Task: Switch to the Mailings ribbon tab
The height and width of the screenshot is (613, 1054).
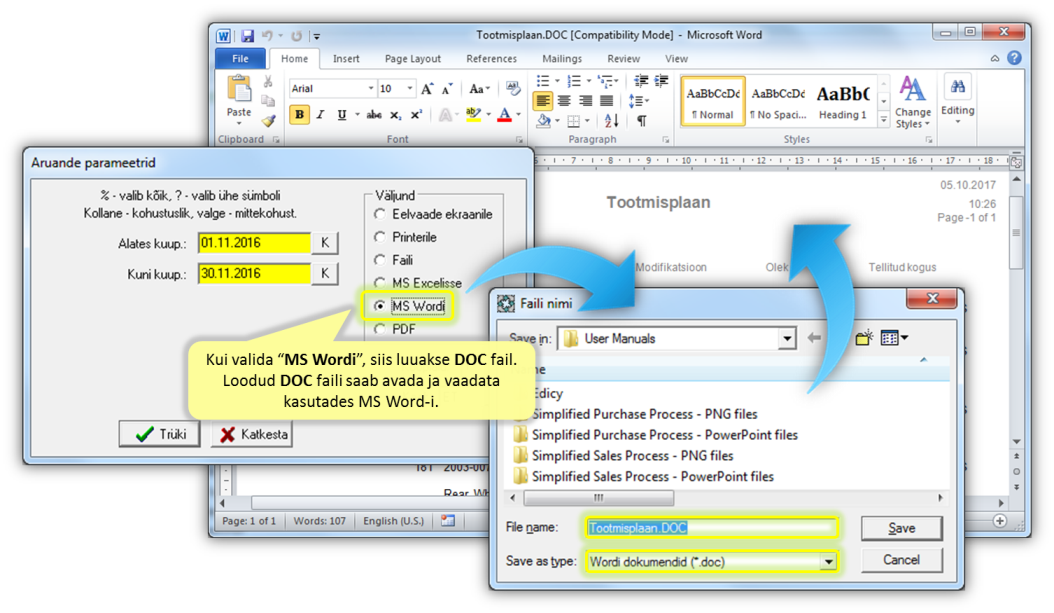Action: pyautogui.click(x=562, y=59)
